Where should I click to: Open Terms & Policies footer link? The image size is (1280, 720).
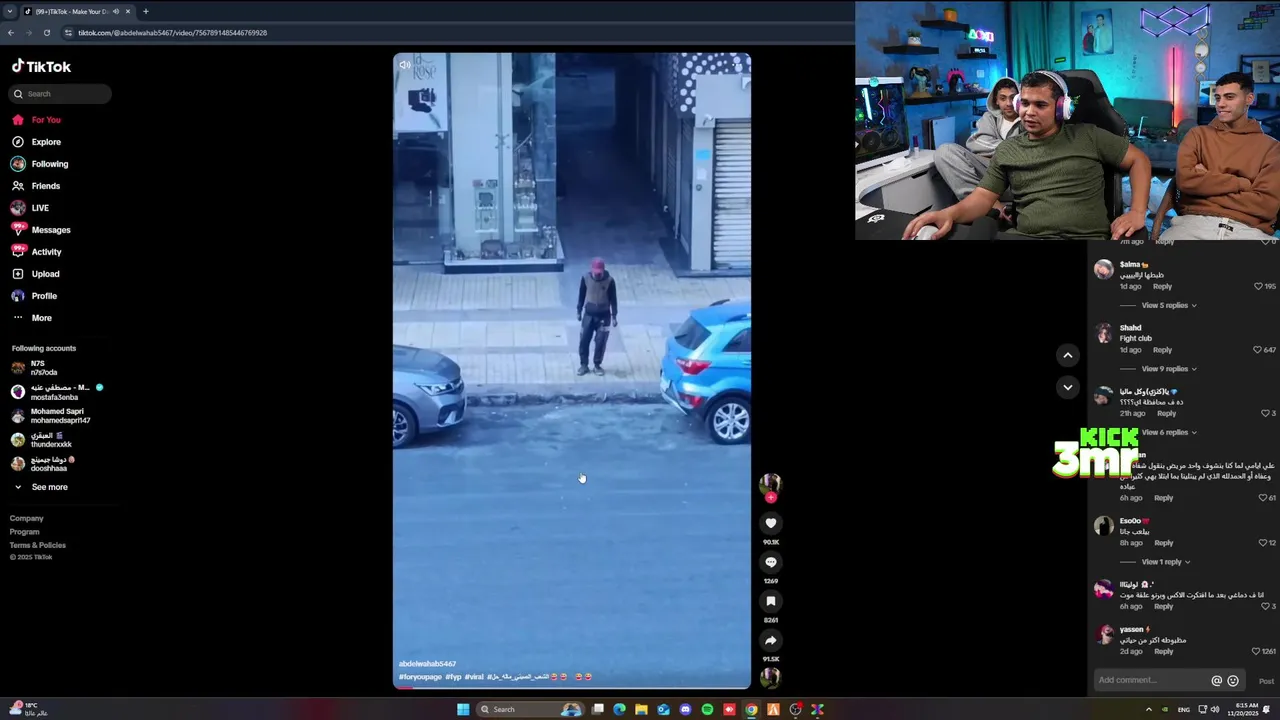(x=38, y=545)
